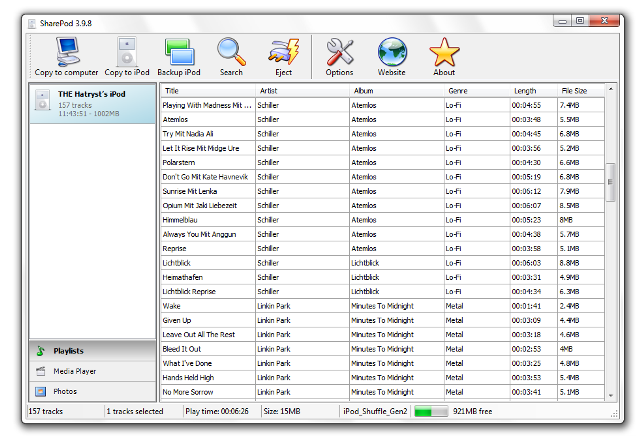The image size is (640, 442).
Task: Click the Photos picture icon
Action: pyautogui.click(x=40, y=391)
